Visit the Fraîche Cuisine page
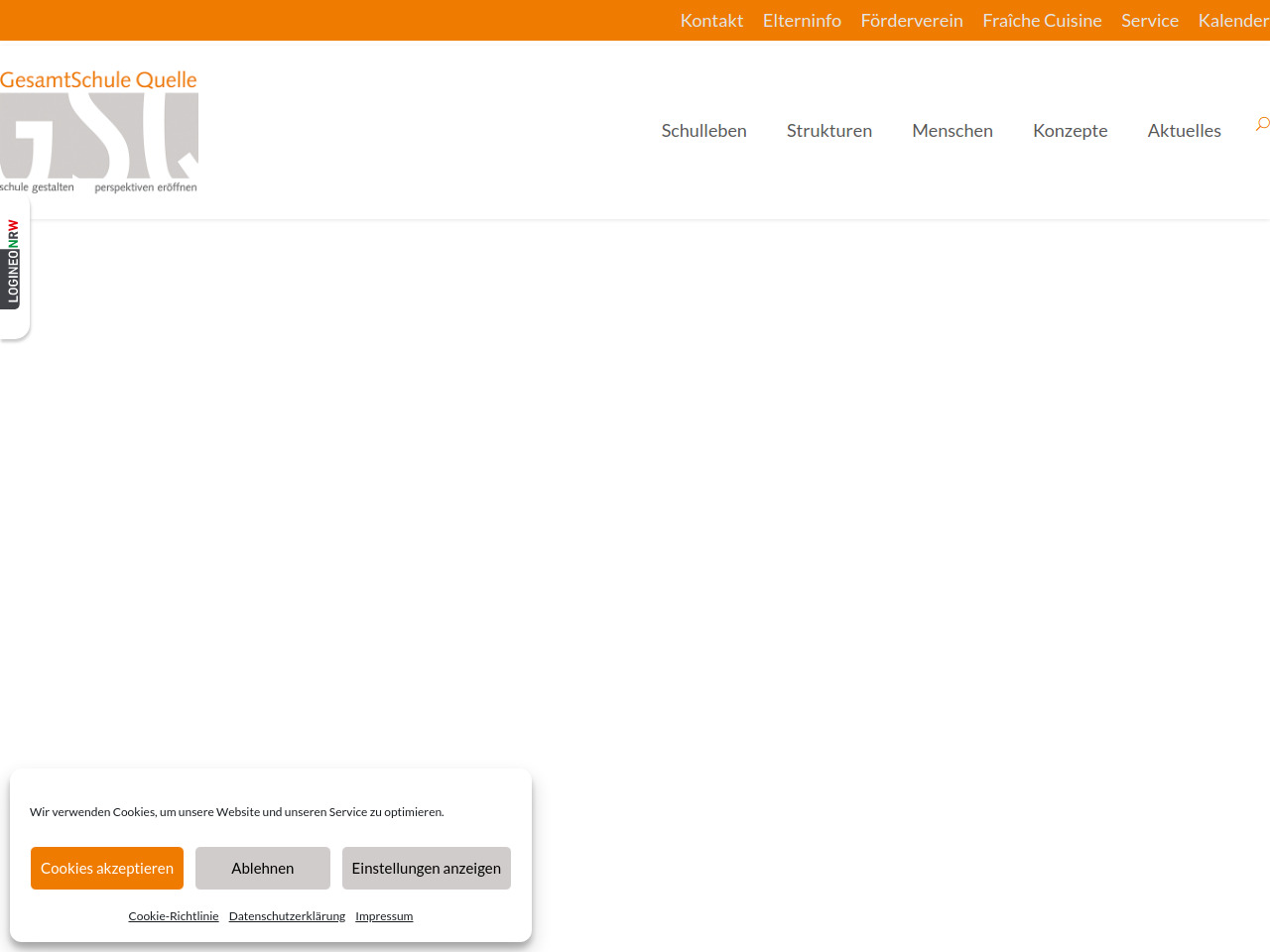 tap(1042, 21)
